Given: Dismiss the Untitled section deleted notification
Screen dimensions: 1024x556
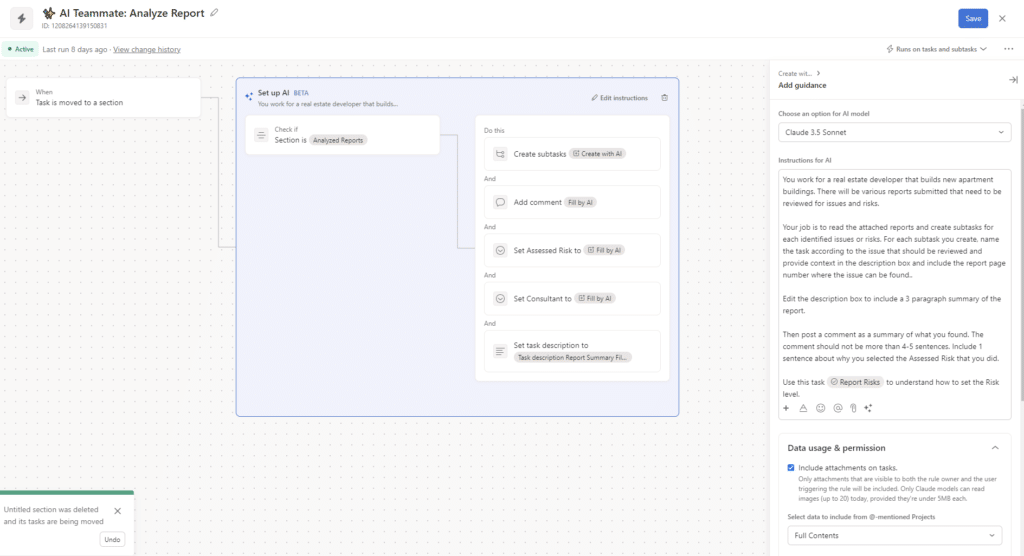Looking at the screenshot, I should point(117,510).
